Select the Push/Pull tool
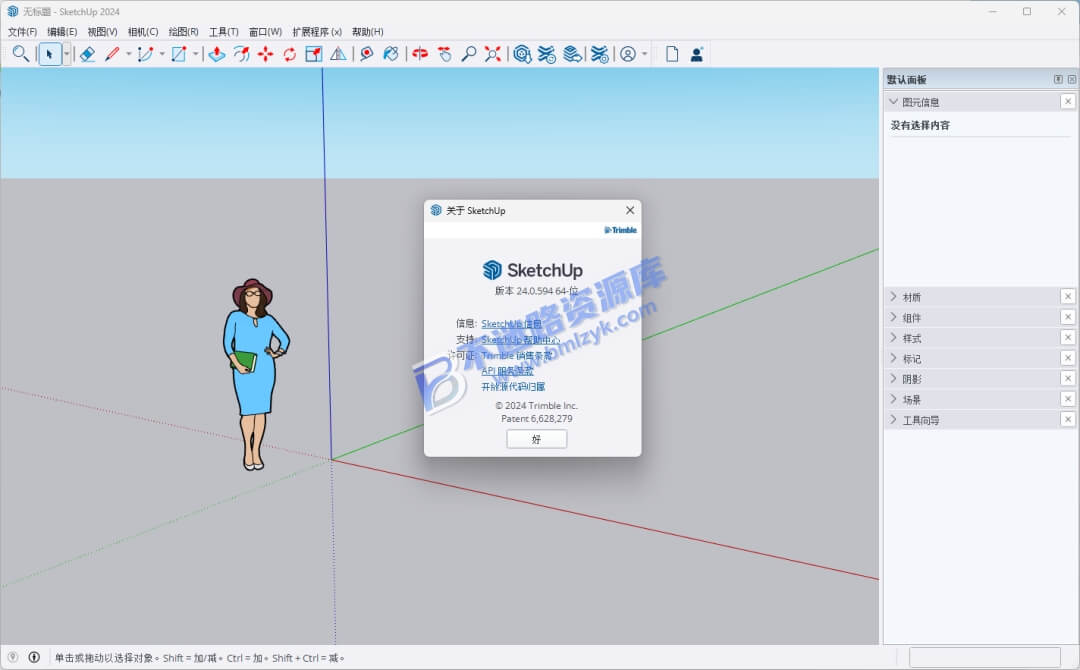Screen dimensions: 1080x670 coord(217,54)
